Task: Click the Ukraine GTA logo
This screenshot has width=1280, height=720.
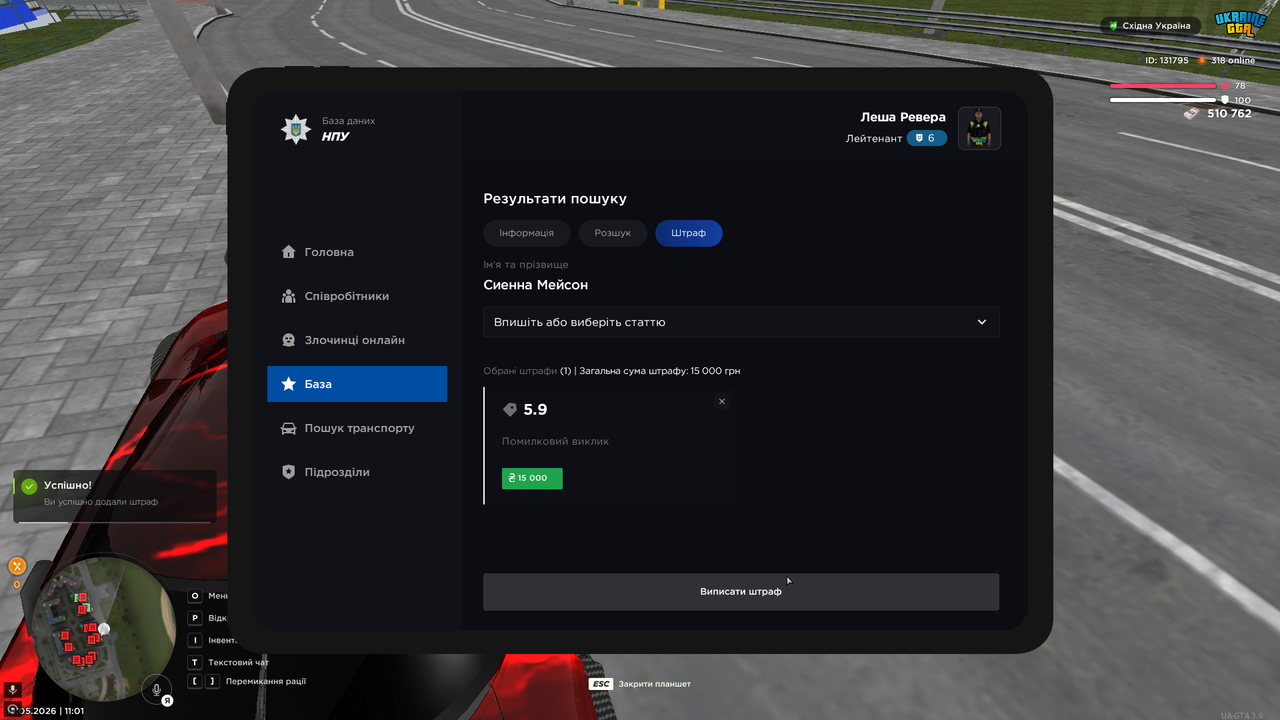Action: tap(1240, 24)
